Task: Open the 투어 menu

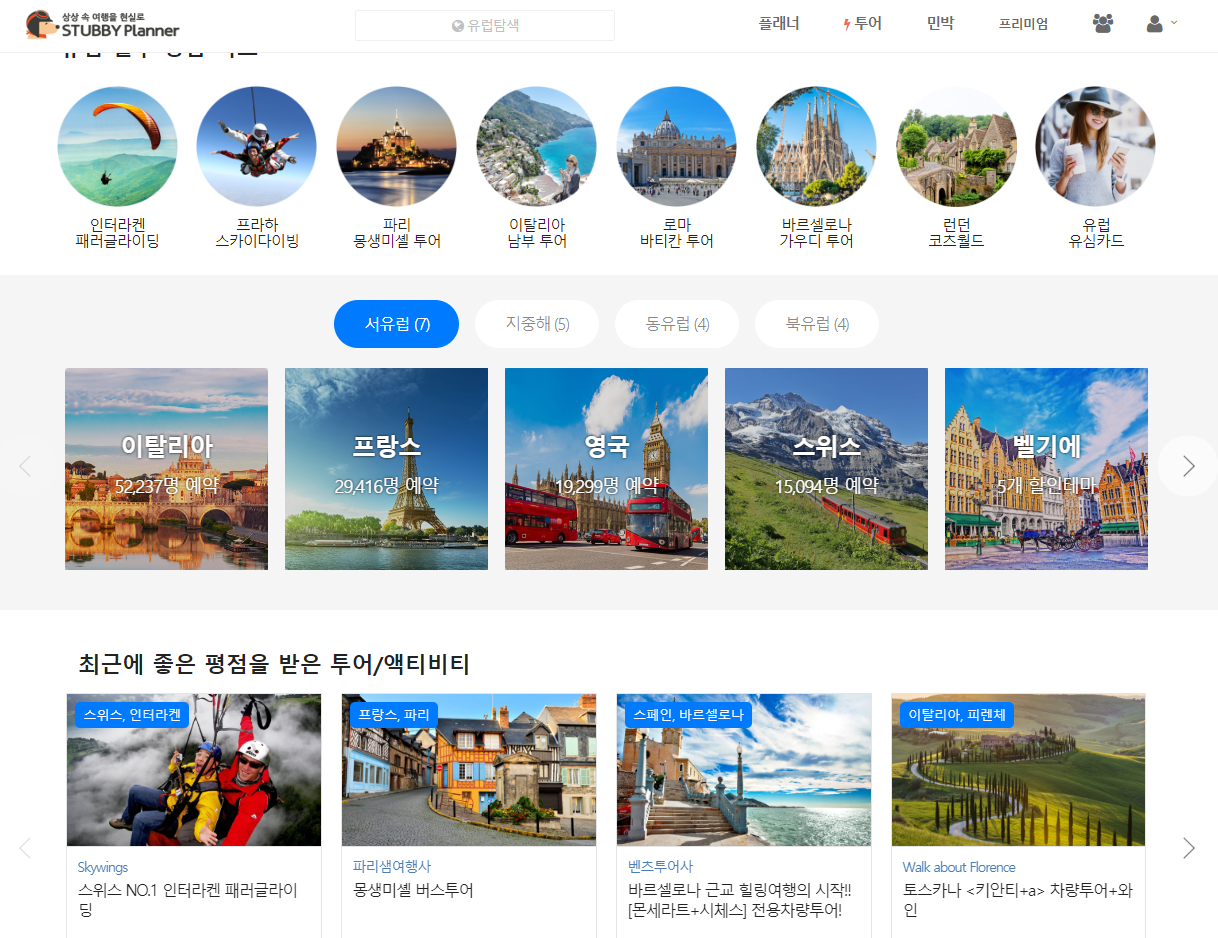Action: (x=863, y=24)
